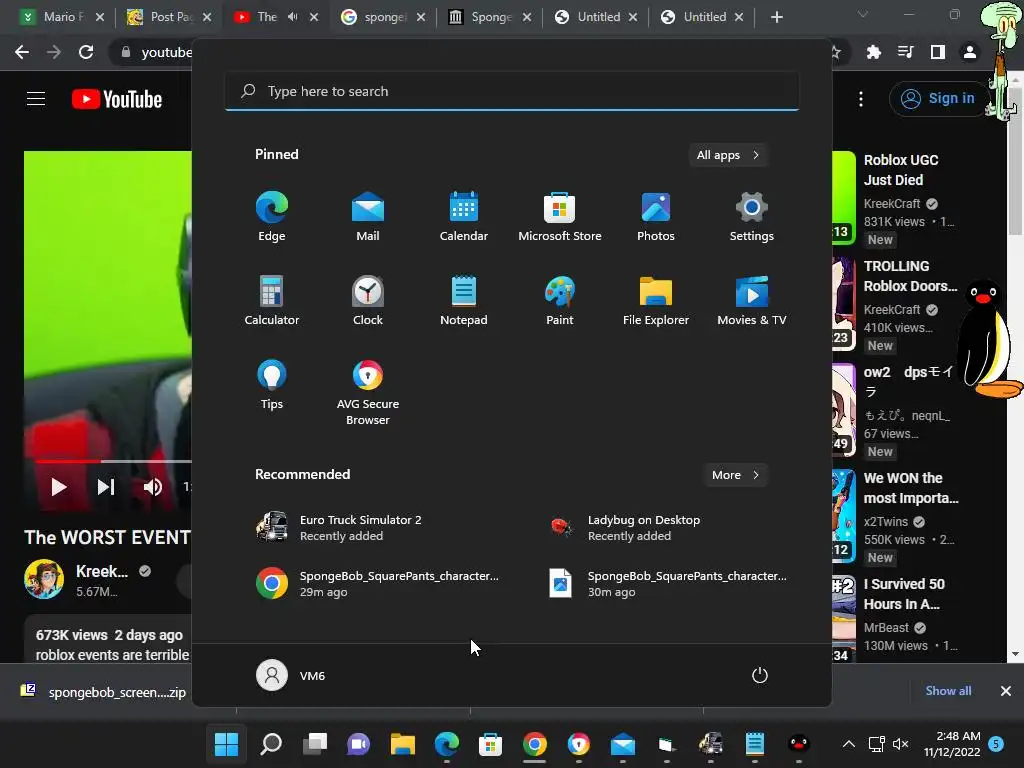1024x768 pixels.
Task: Open Roblox UGC Just Died video
Action: point(901,170)
